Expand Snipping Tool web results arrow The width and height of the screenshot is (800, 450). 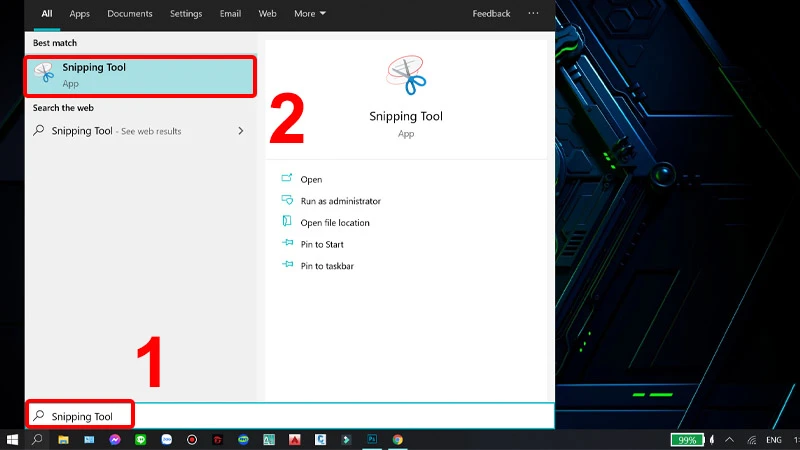click(x=241, y=131)
